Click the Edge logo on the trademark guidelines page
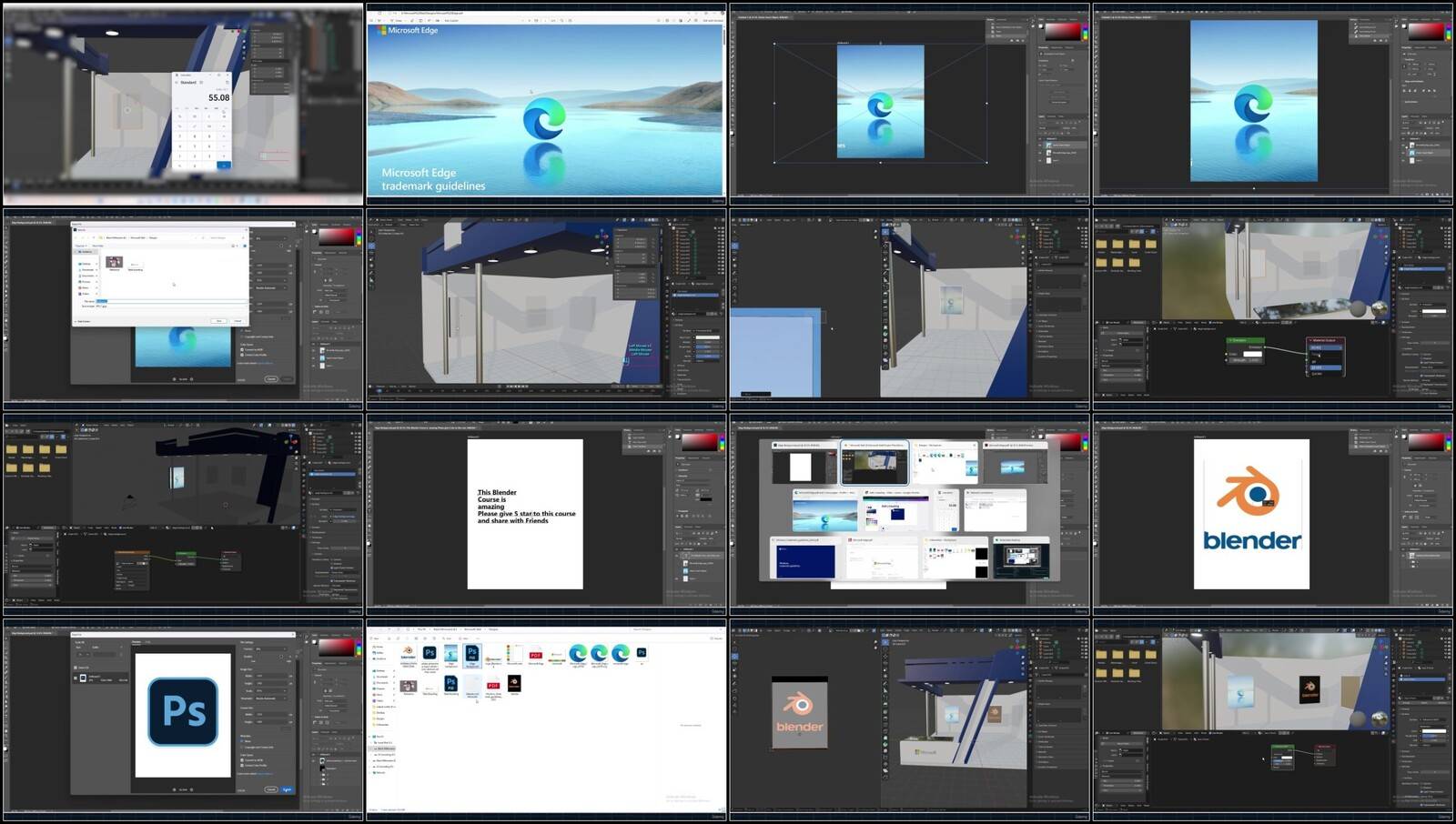This screenshot has width=1456, height=824. (544, 118)
